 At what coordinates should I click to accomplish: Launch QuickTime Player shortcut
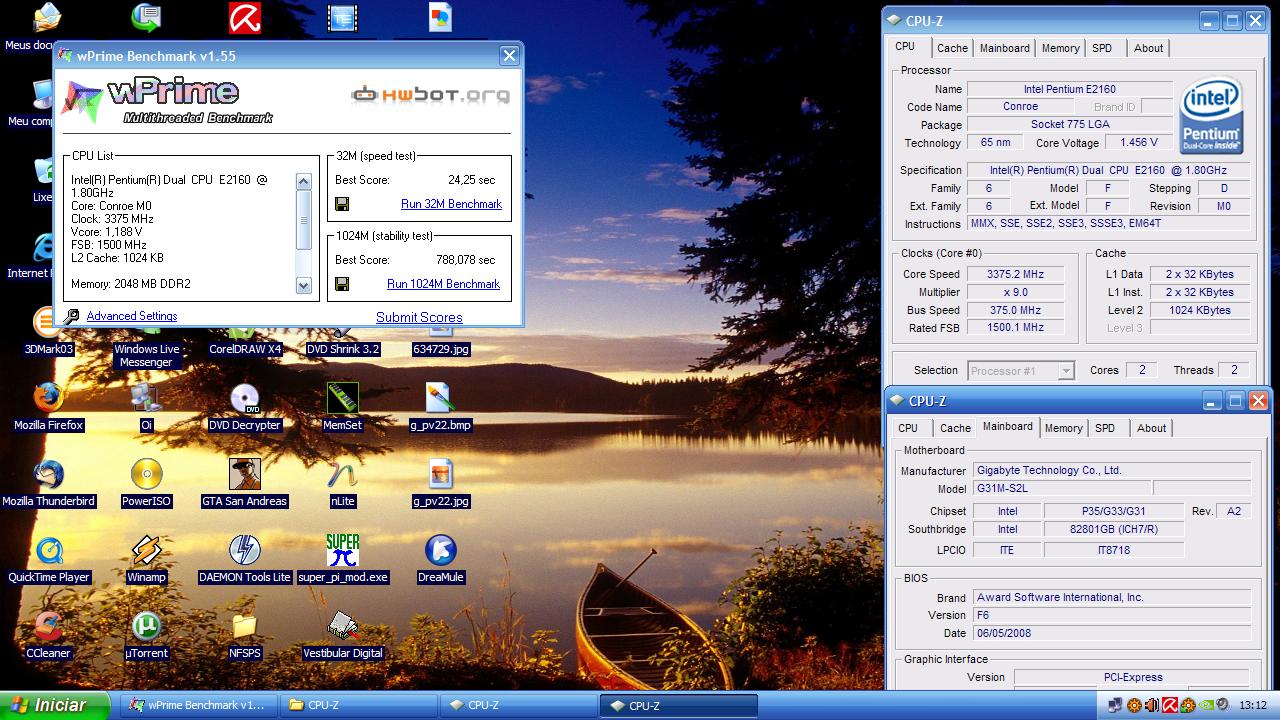[x=48, y=559]
